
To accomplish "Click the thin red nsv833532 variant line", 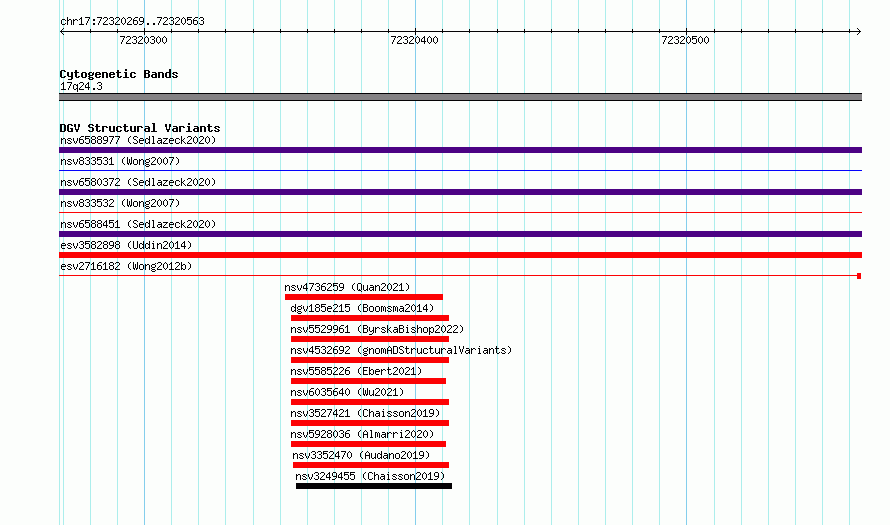I will tap(460, 212).
